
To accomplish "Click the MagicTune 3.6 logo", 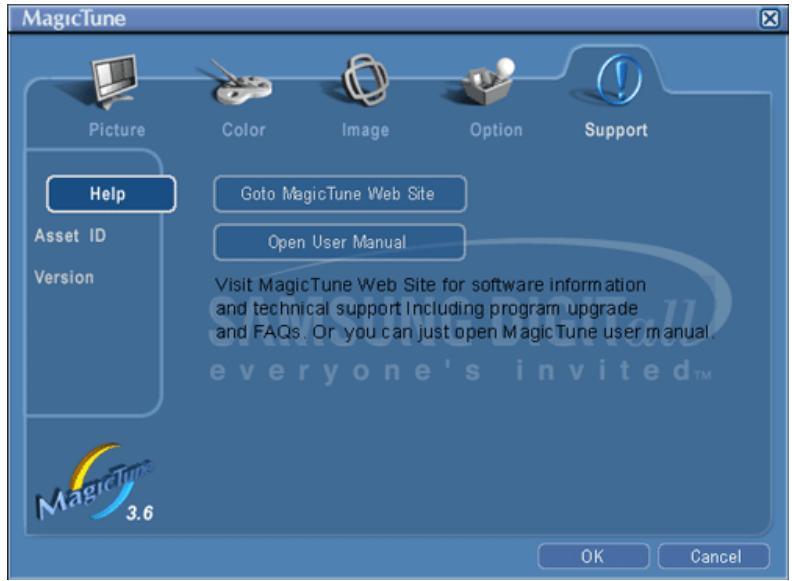I will point(95,483).
